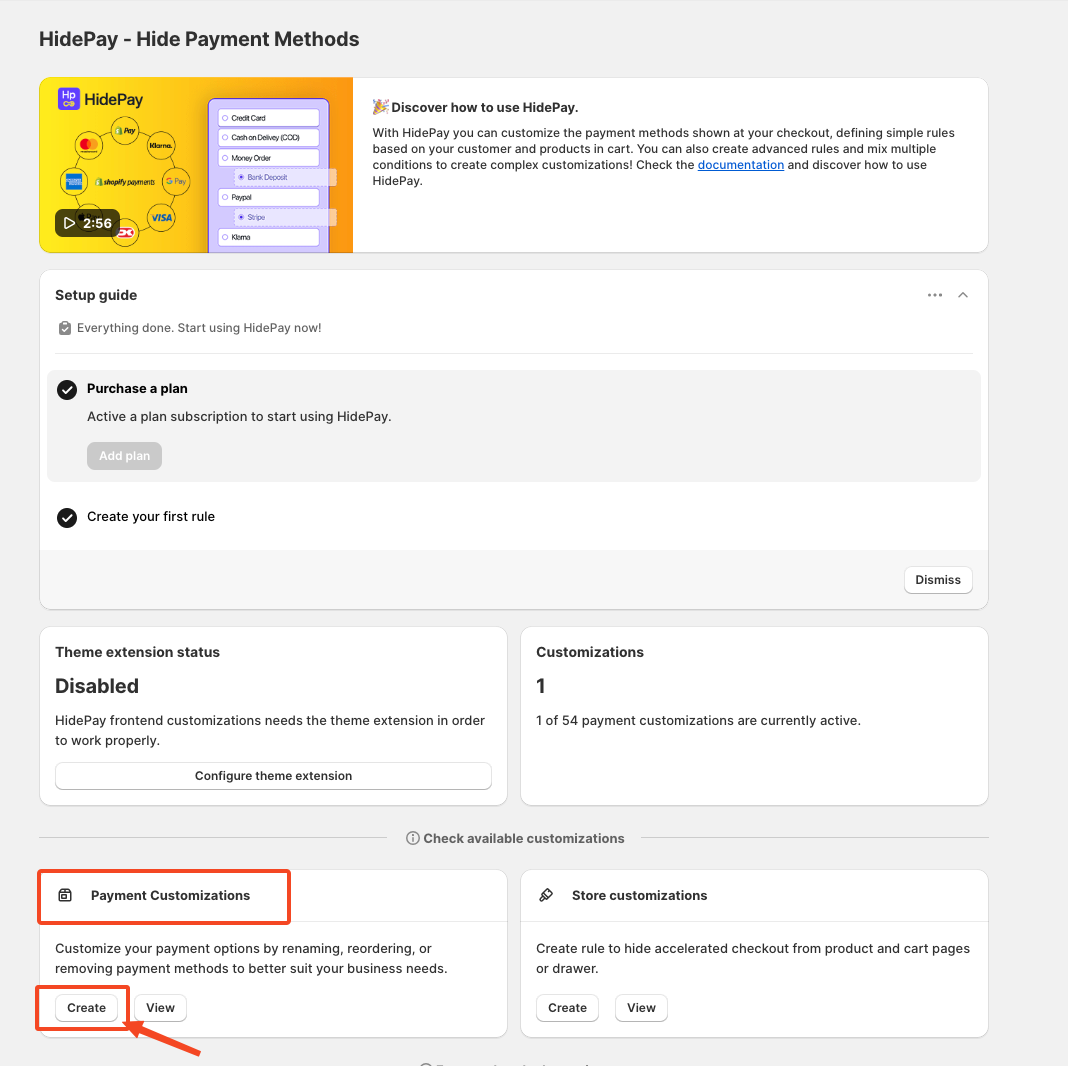Click the Theme extension status heading
This screenshot has height=1066, width=1068.
[138, 652]
